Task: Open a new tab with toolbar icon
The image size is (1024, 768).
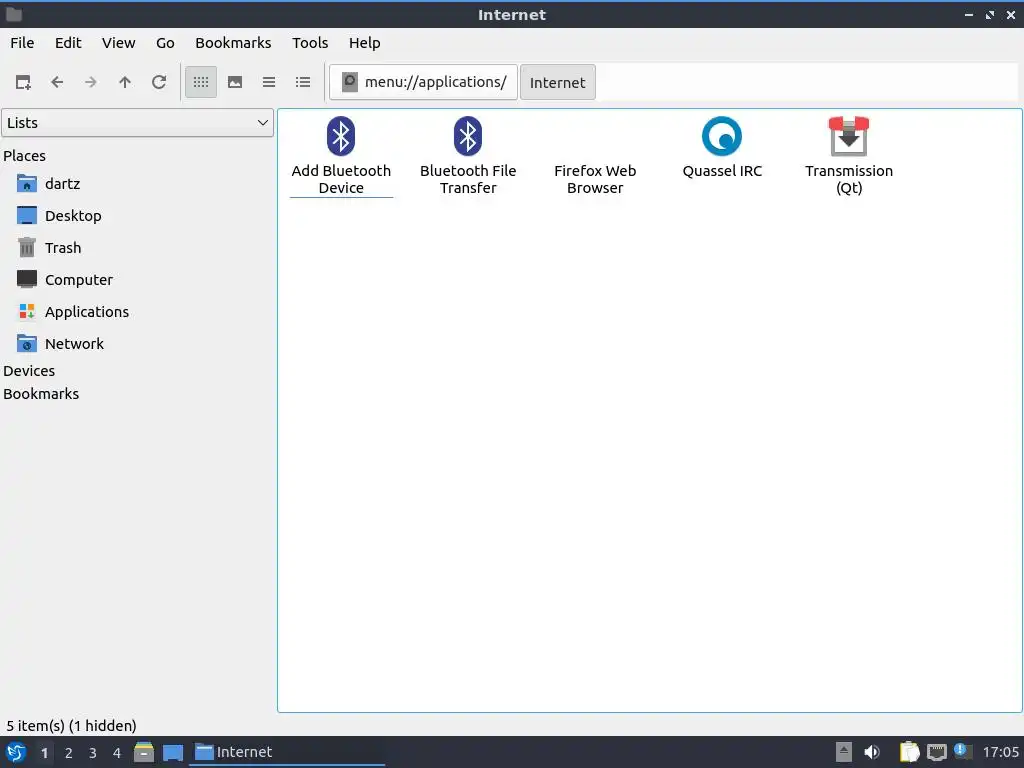Action: tap(23, 82)
